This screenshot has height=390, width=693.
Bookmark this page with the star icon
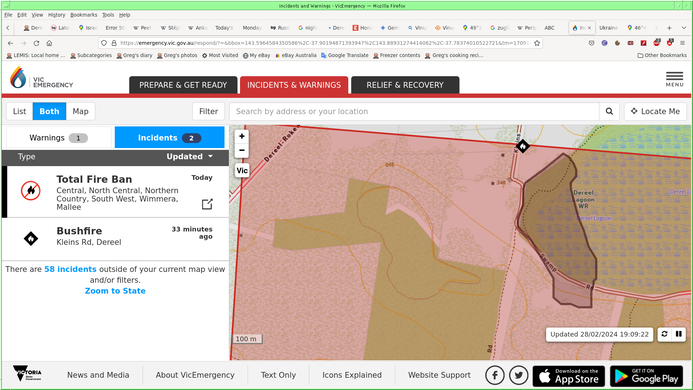537,43
